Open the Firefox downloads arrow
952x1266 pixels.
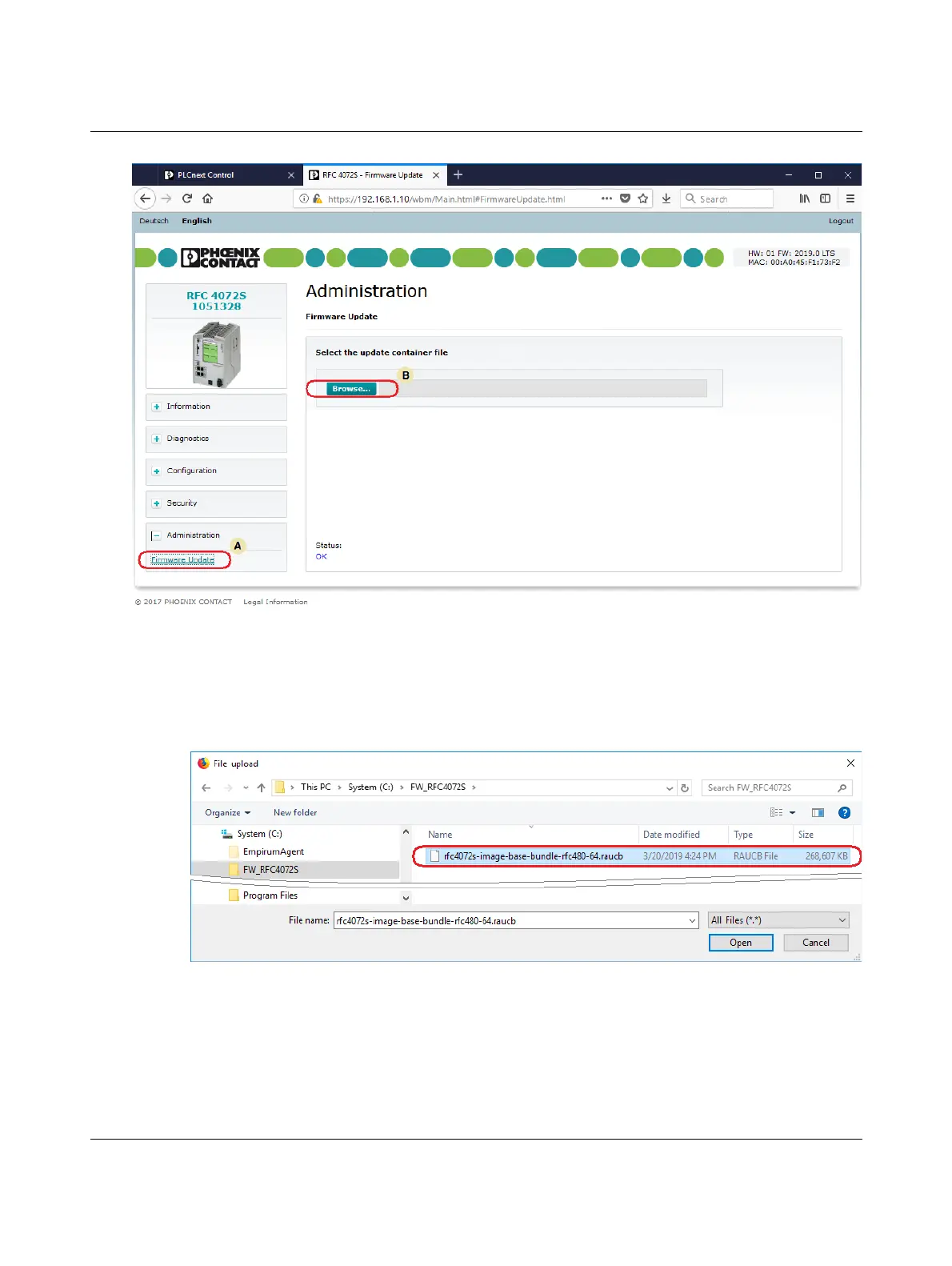click(666, 198)
